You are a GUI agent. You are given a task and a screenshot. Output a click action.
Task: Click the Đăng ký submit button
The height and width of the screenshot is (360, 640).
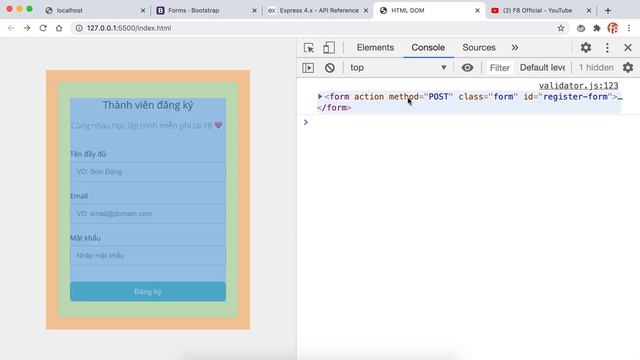pos(148,291)
